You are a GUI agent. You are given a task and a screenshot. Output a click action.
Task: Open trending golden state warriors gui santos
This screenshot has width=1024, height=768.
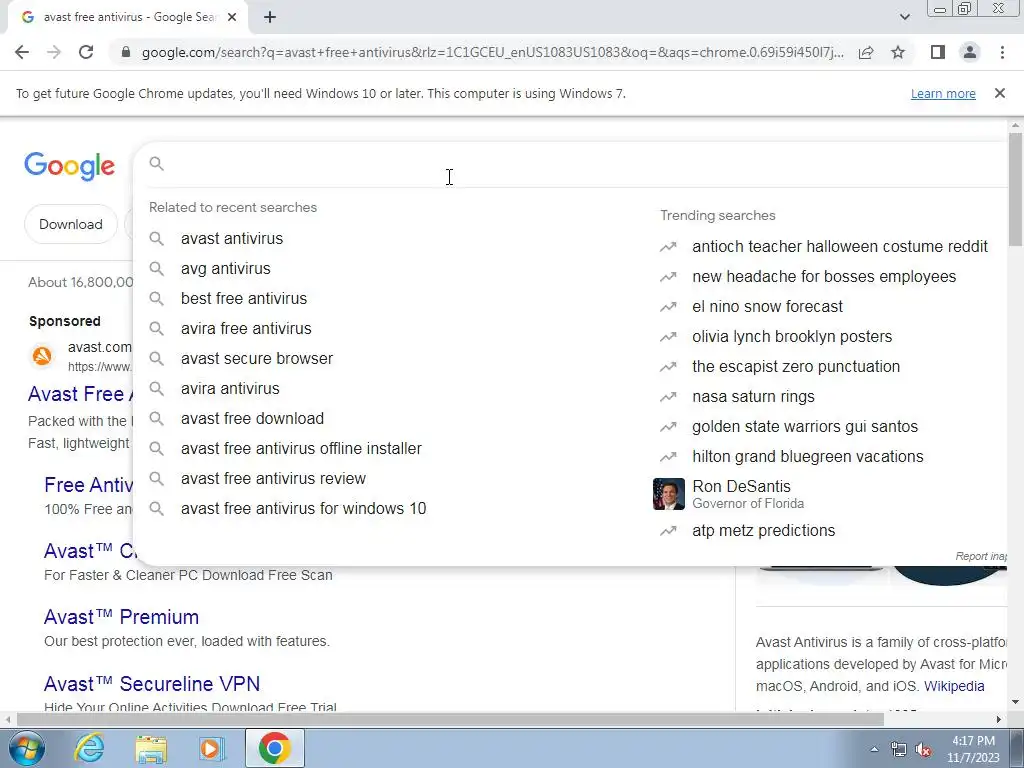pos(805,426)
